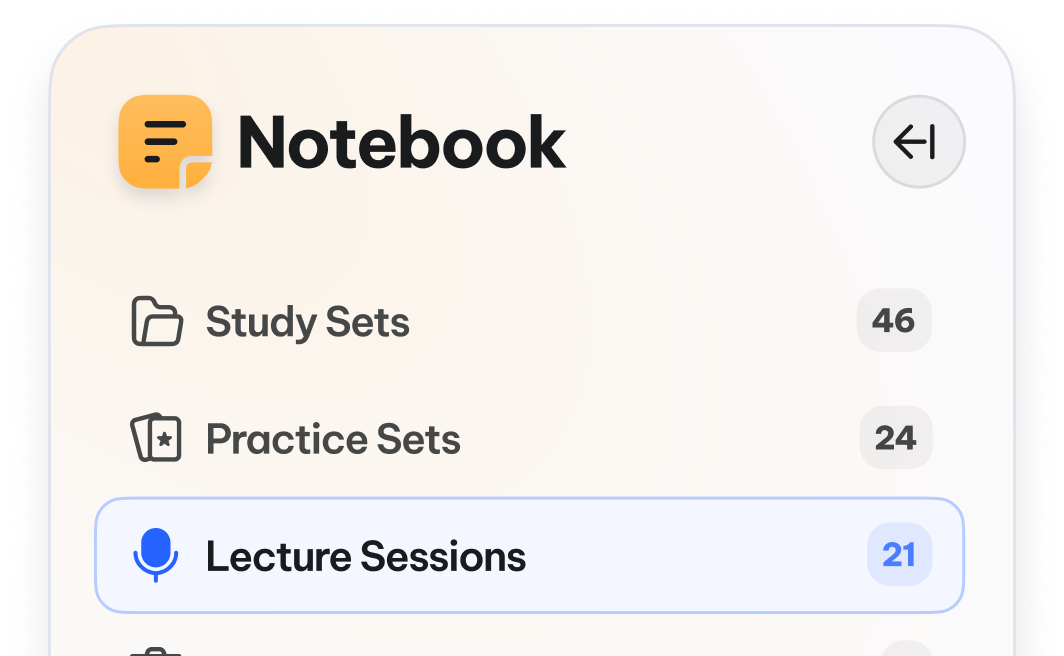This screenshot has height=656, width=1064.
Task: Click the Practice Sets flashcards icon
Action: [x=156, y=438]
